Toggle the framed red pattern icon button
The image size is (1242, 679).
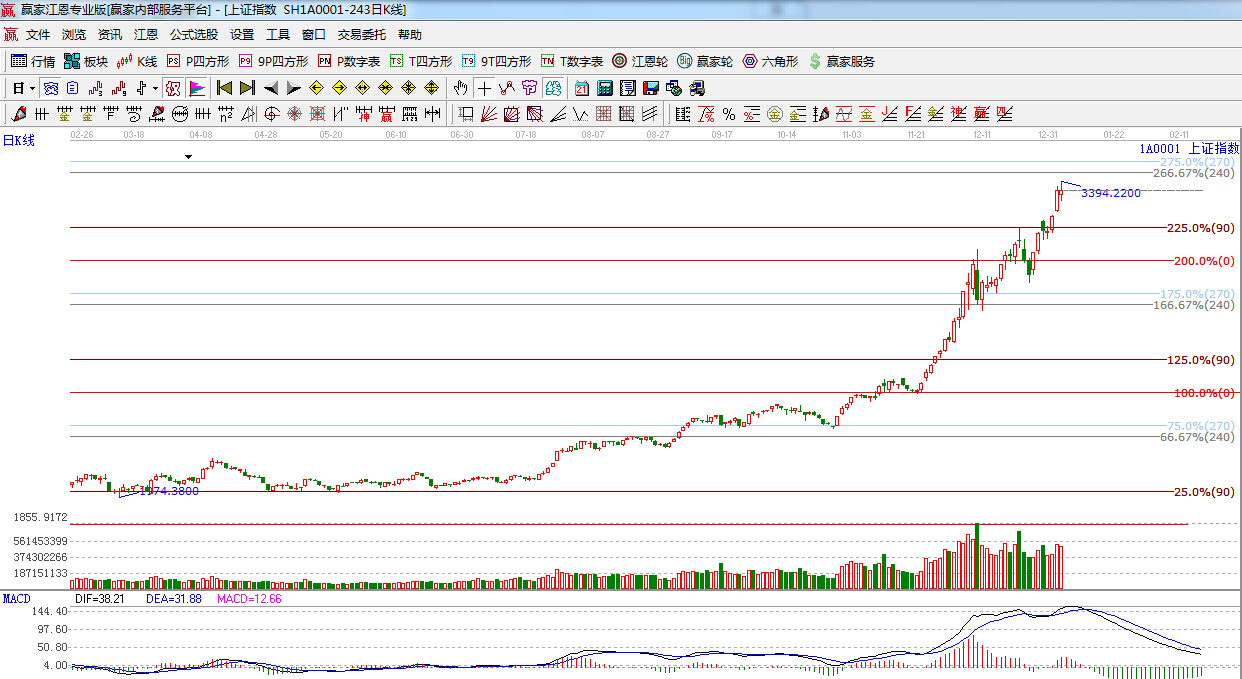pyautogui.click(x=173, y=88)
